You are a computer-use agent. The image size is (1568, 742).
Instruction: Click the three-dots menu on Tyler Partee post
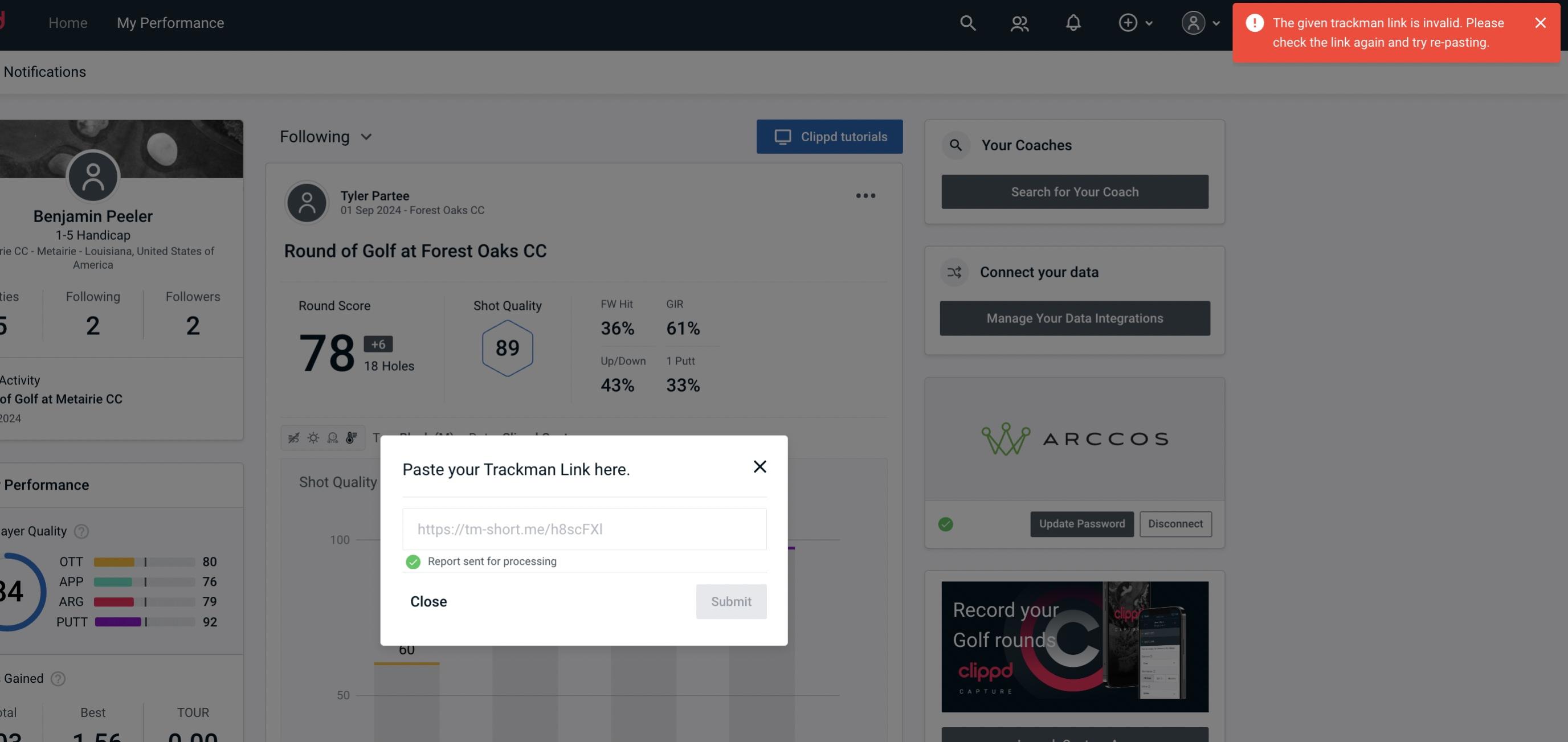(x=866, y=196)
